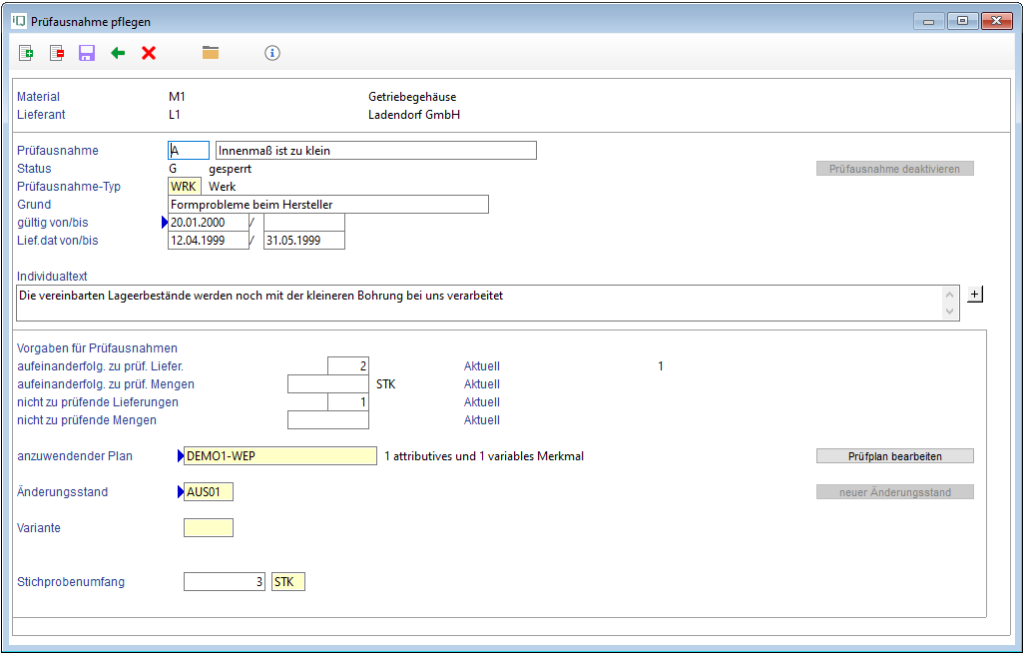1024x654 pixels.
Task: Click the aufeinanderfolg. zu prüf. Liefer. field
Action: point(348,366)
